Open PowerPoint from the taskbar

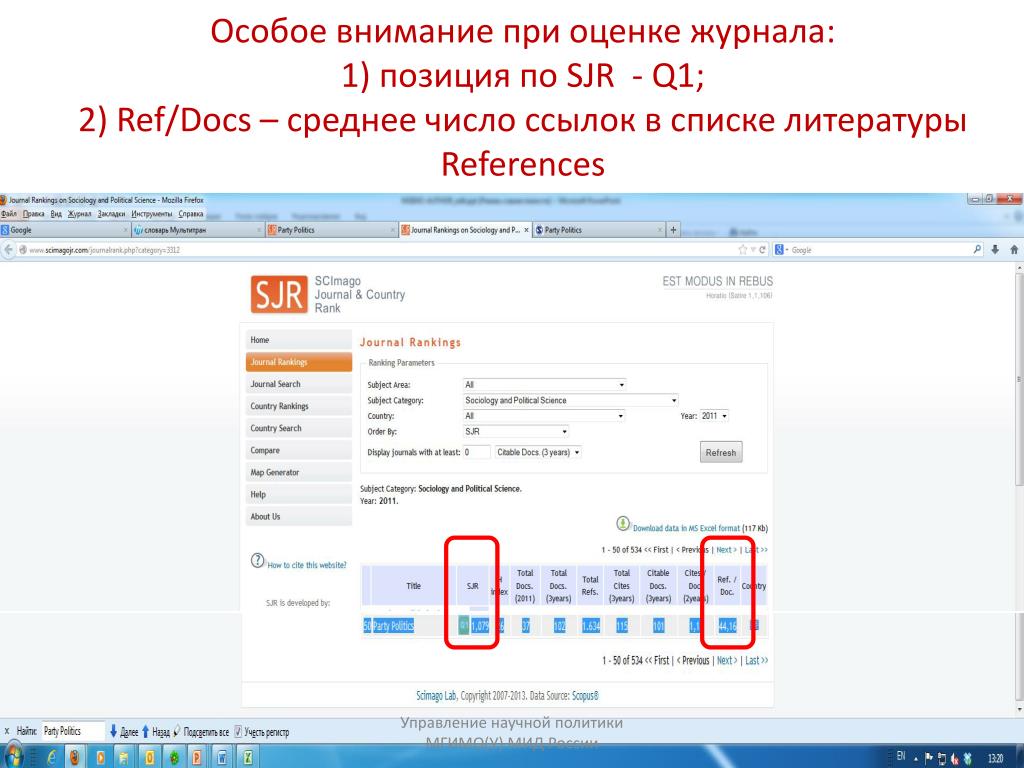197,758
